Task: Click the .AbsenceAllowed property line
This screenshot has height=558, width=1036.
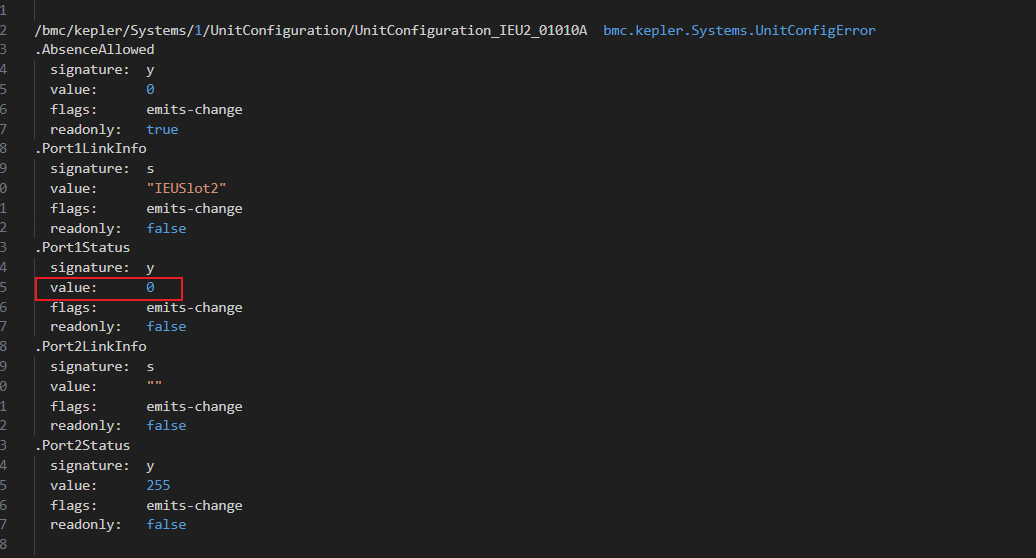Action: pyautogui.click(x=94, y=50)
